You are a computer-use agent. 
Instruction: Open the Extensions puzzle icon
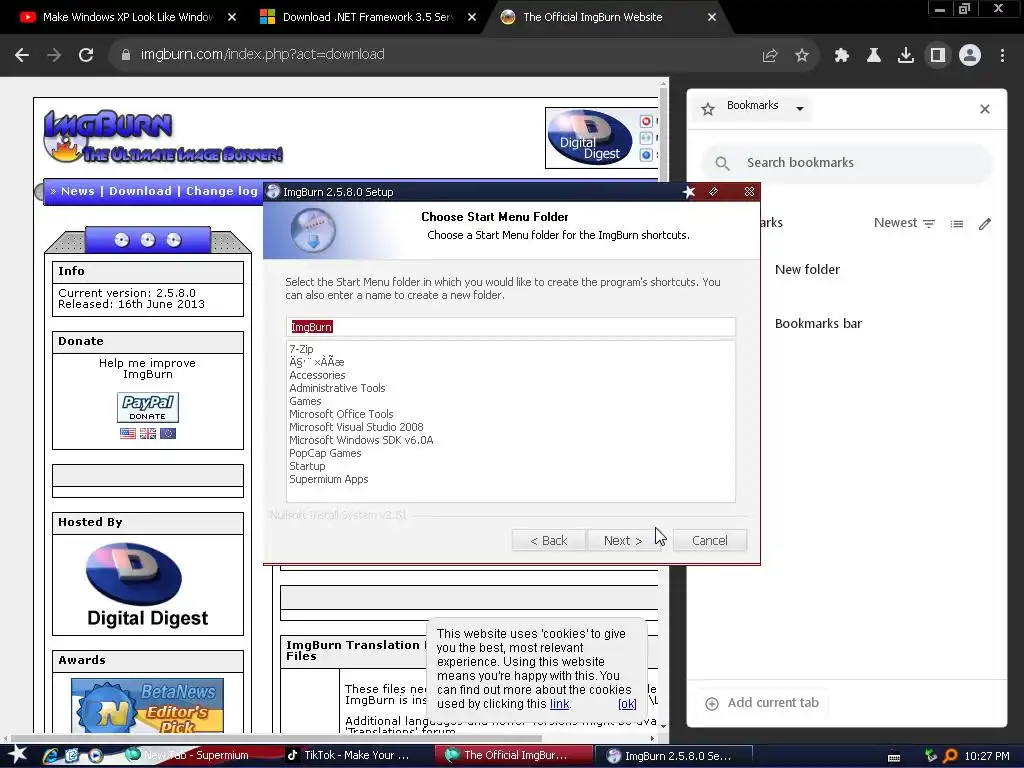[842, 56]
